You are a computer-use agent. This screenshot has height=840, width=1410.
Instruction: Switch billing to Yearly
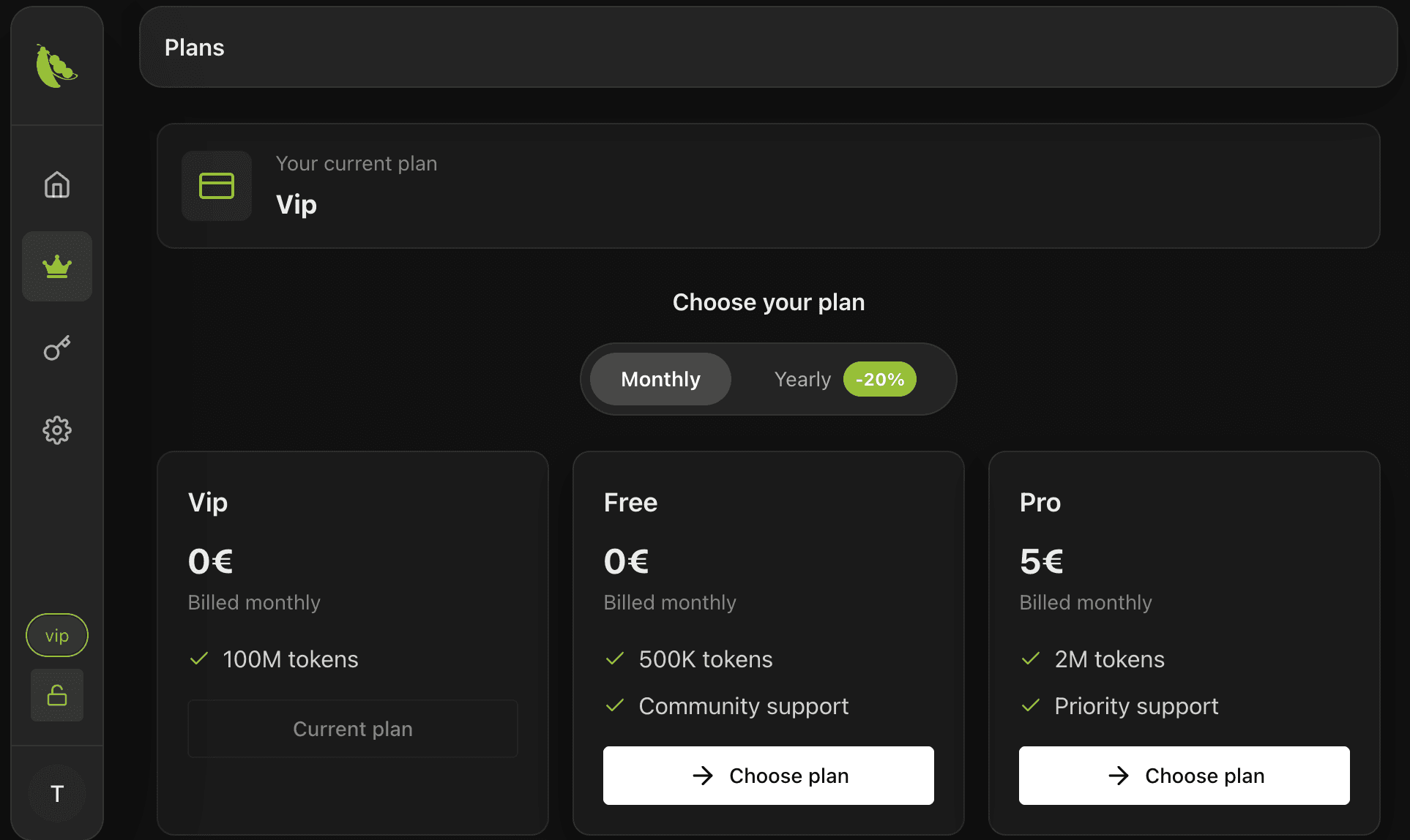(x=802, y=379)
